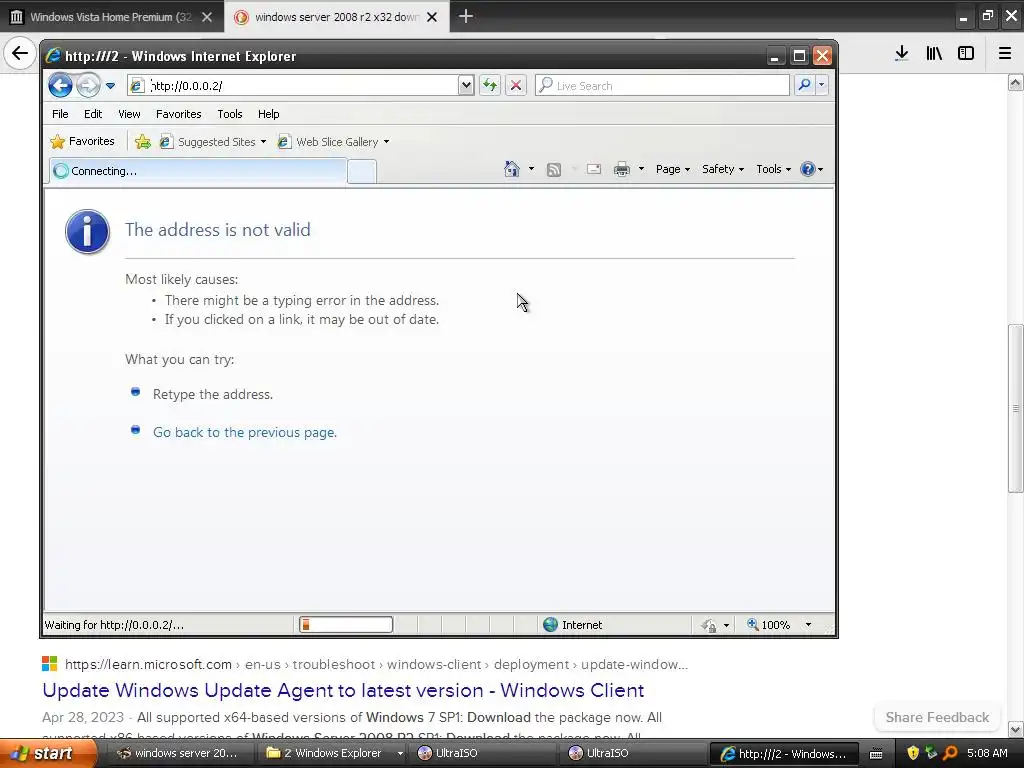Open the Firefox library icon

click(934, 53)
